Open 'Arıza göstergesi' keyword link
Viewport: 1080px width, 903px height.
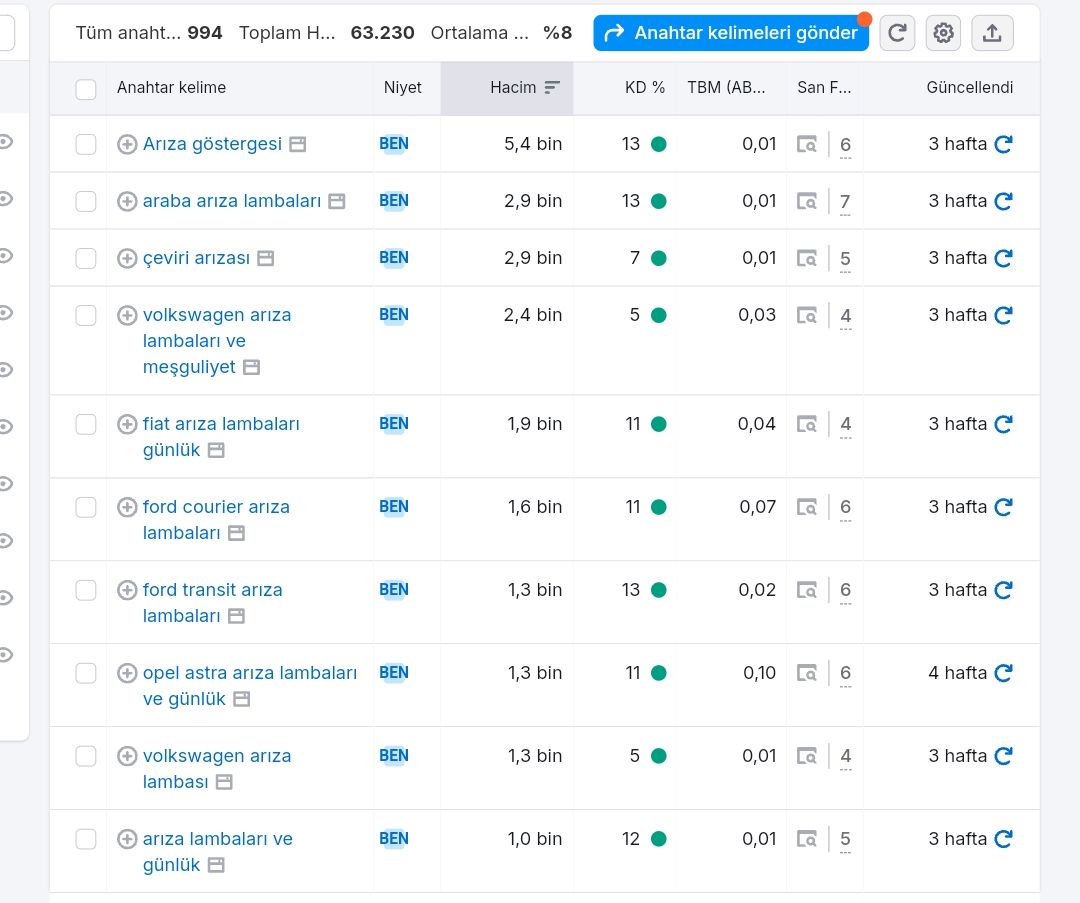212,144
